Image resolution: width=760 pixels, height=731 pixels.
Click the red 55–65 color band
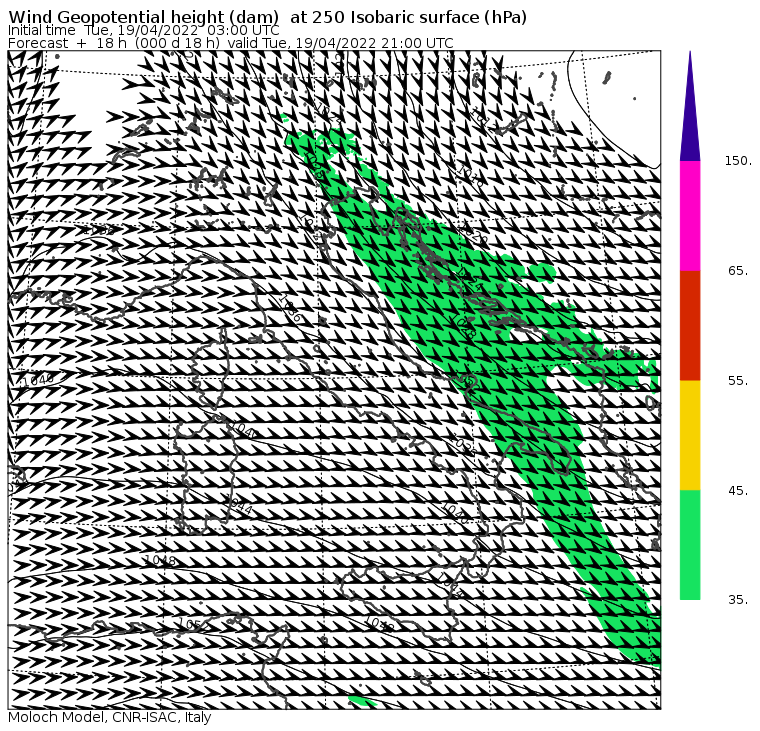(690, 325)
